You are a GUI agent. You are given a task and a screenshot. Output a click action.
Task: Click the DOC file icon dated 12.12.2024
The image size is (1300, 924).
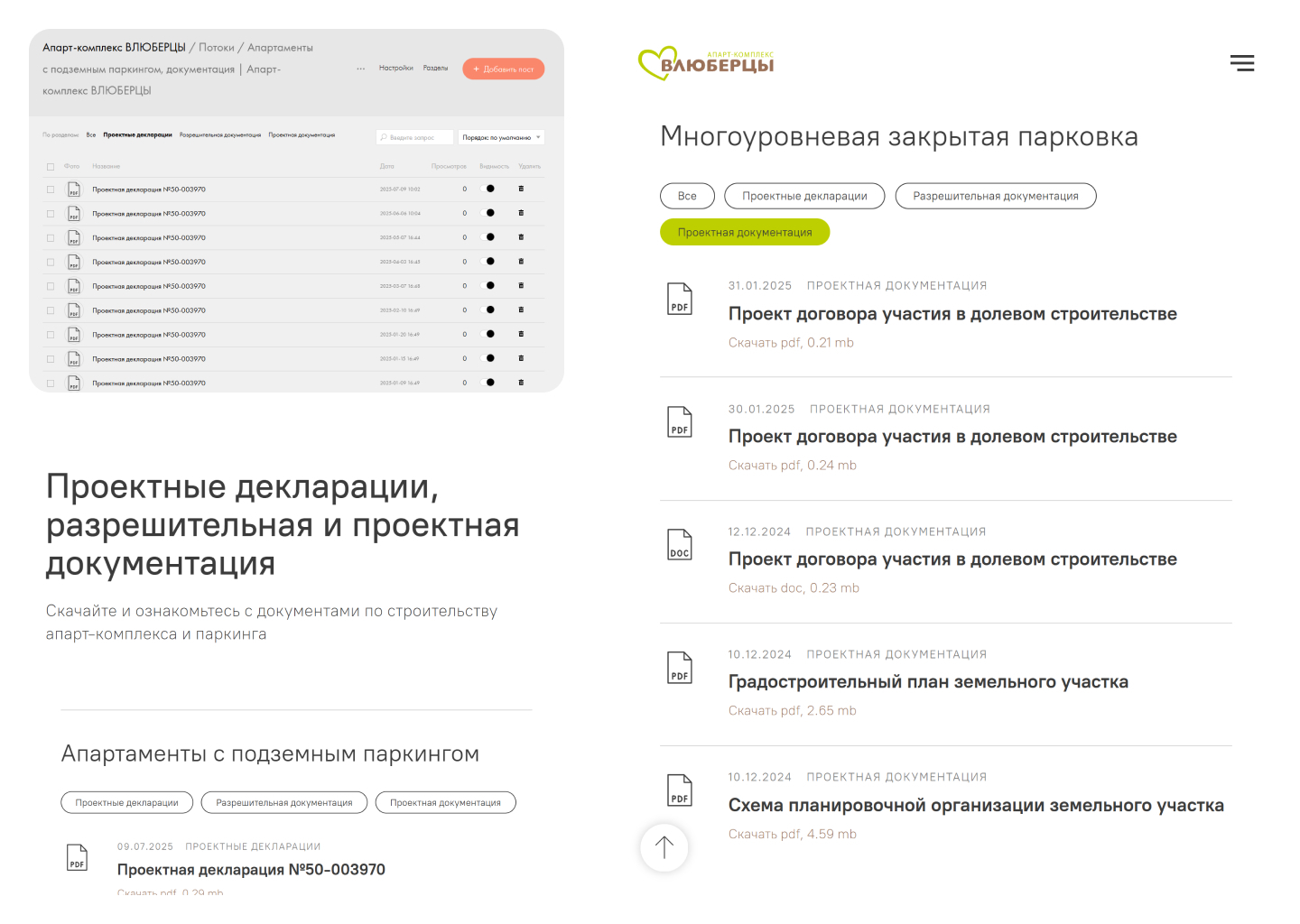click(679, 544)
